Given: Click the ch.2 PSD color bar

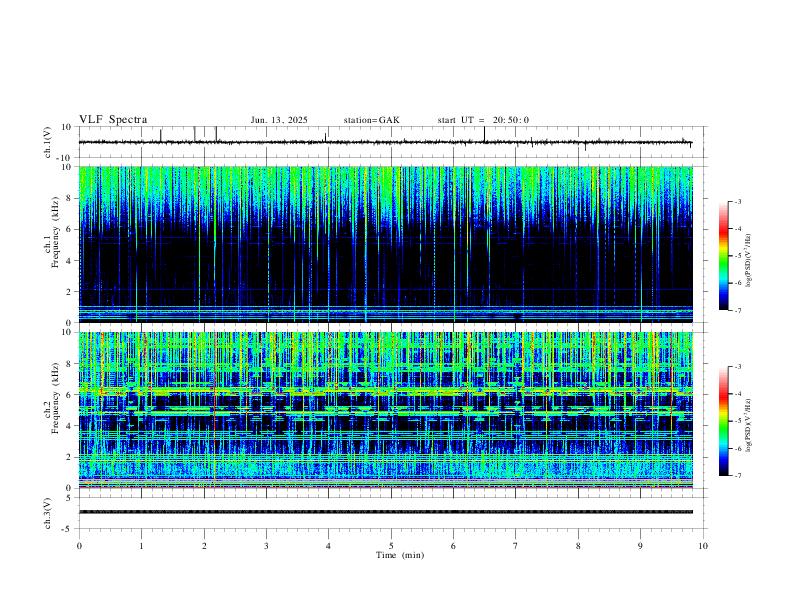Looking at the screenshot, I should tap(723, 421).
